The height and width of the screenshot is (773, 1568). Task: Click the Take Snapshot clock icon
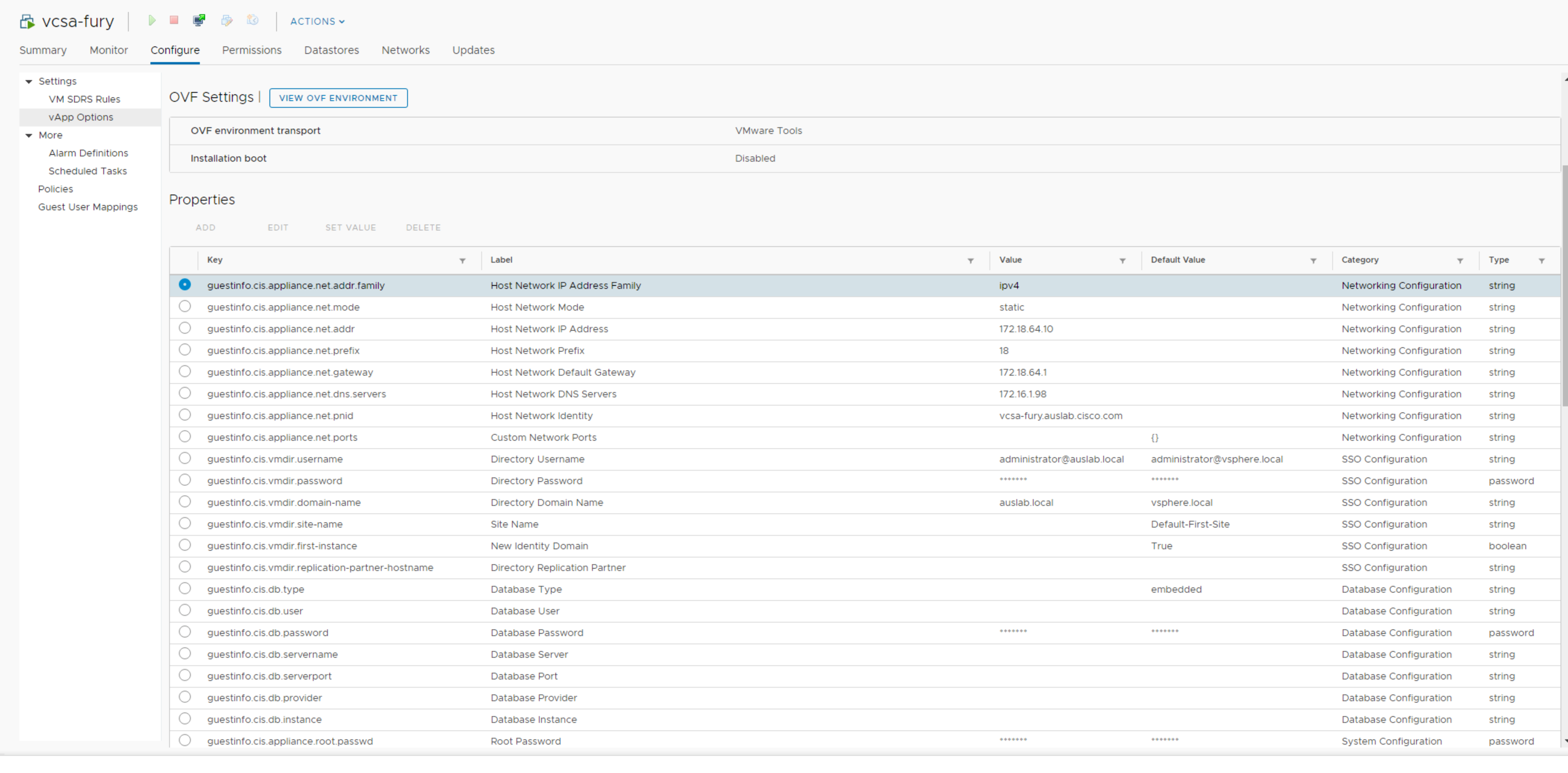[253, 21]
